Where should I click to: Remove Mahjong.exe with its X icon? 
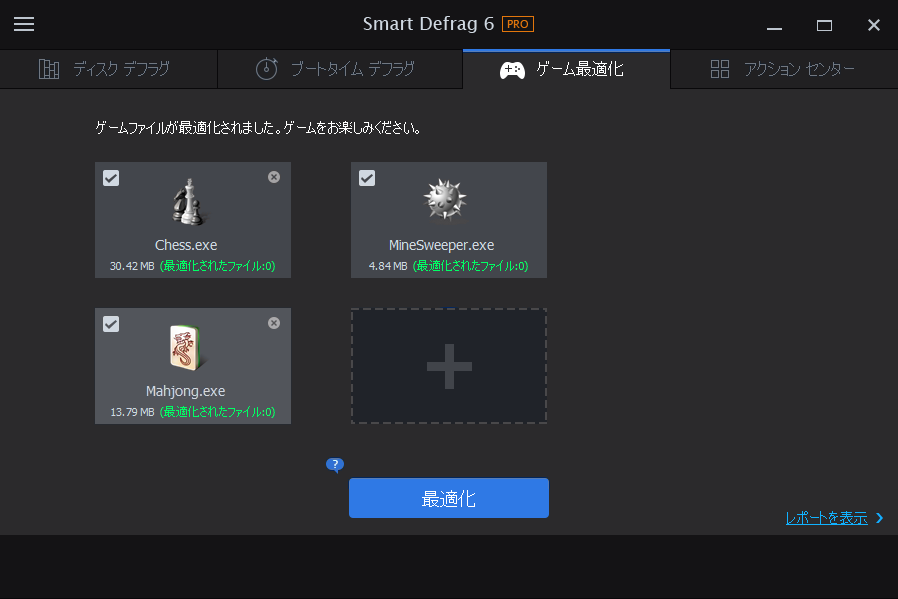(274, 323)
